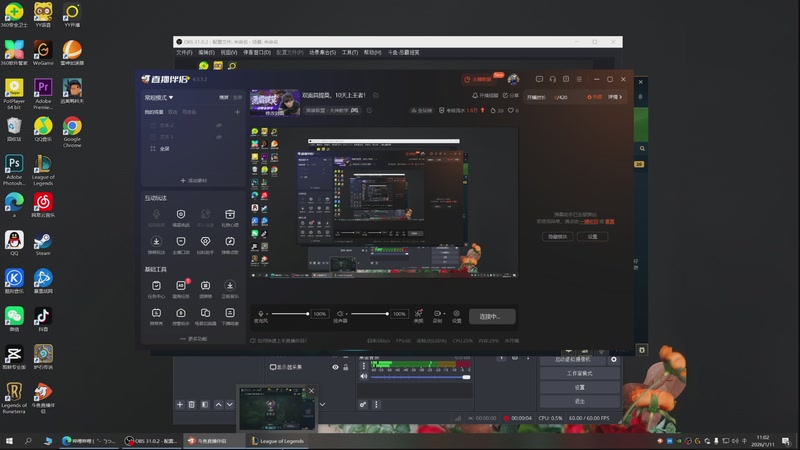The width and height of the screenshot is (800, 450).
Task: Open OBS Edit menu
Action: pos(206,53)
